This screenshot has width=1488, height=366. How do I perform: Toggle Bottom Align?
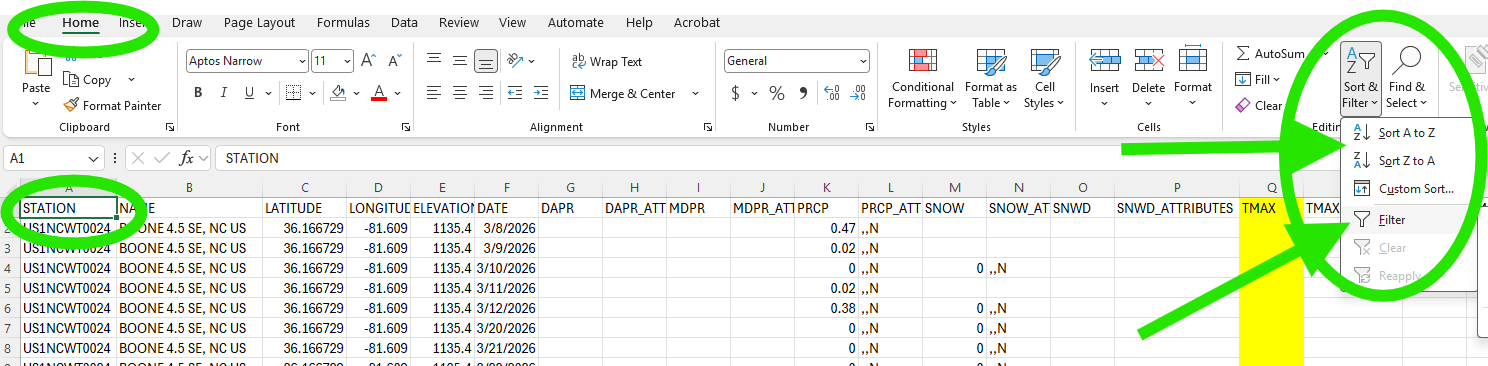pos(486,61)
